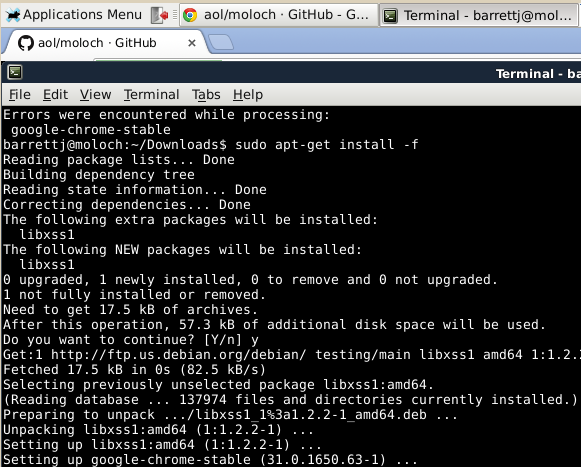The height and width of the screenshot is (467, 581).
Task: Click 'After this operation, 57.3 kB' line
Action: click(x=275, y=325)
